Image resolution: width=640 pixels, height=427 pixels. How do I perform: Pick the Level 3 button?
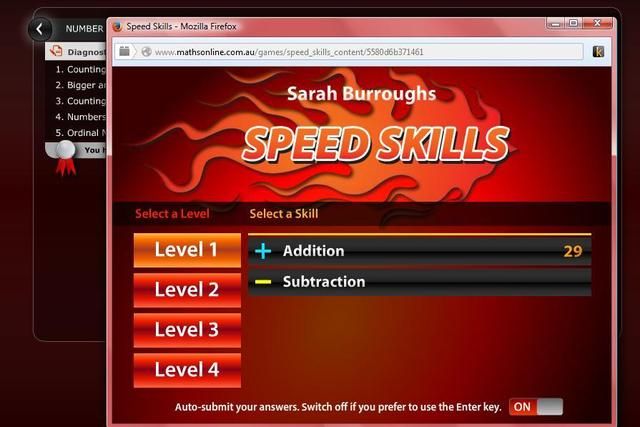187,330
